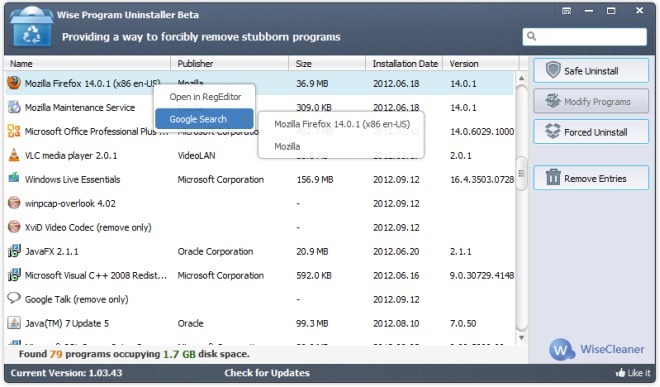Click the thumbs-up Like it icon
This screenshot has height=387, width=660.
pyautogui.click(x=620, y=373)
